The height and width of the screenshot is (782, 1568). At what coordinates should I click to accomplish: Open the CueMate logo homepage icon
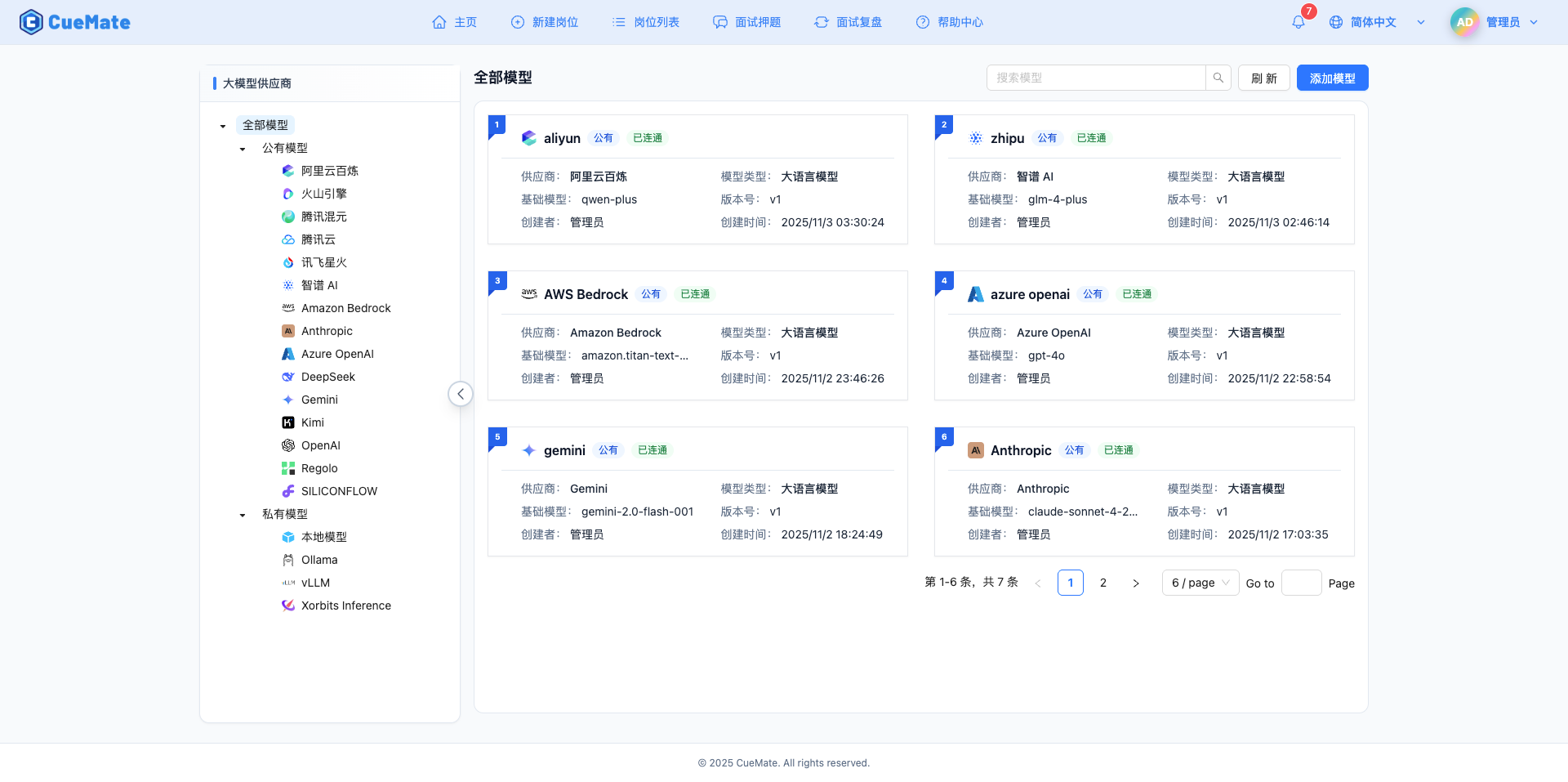(30, 22)
